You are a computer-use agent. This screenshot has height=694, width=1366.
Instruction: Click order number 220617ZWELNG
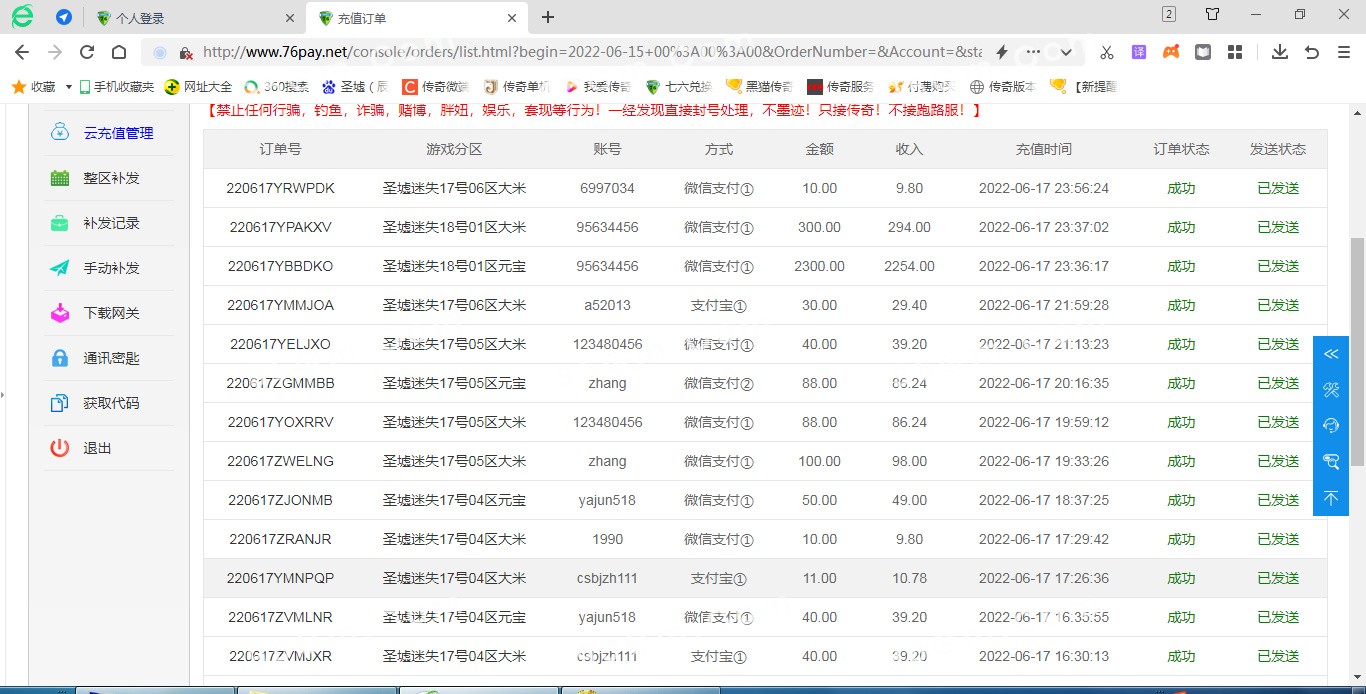coord(280,461)
